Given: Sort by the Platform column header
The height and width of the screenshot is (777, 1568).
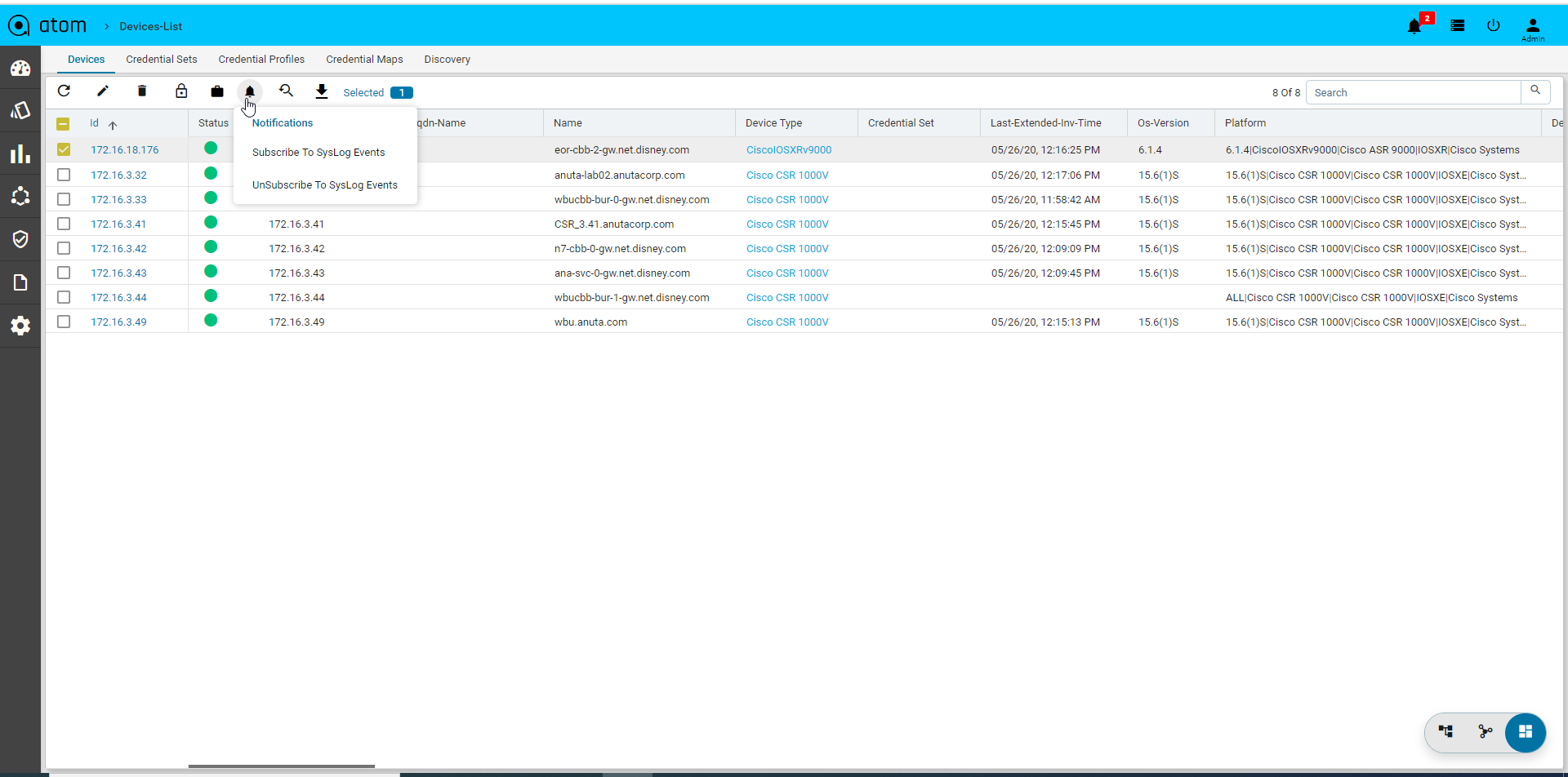Looking at the screenshot, I should [x=1245, y=123].
